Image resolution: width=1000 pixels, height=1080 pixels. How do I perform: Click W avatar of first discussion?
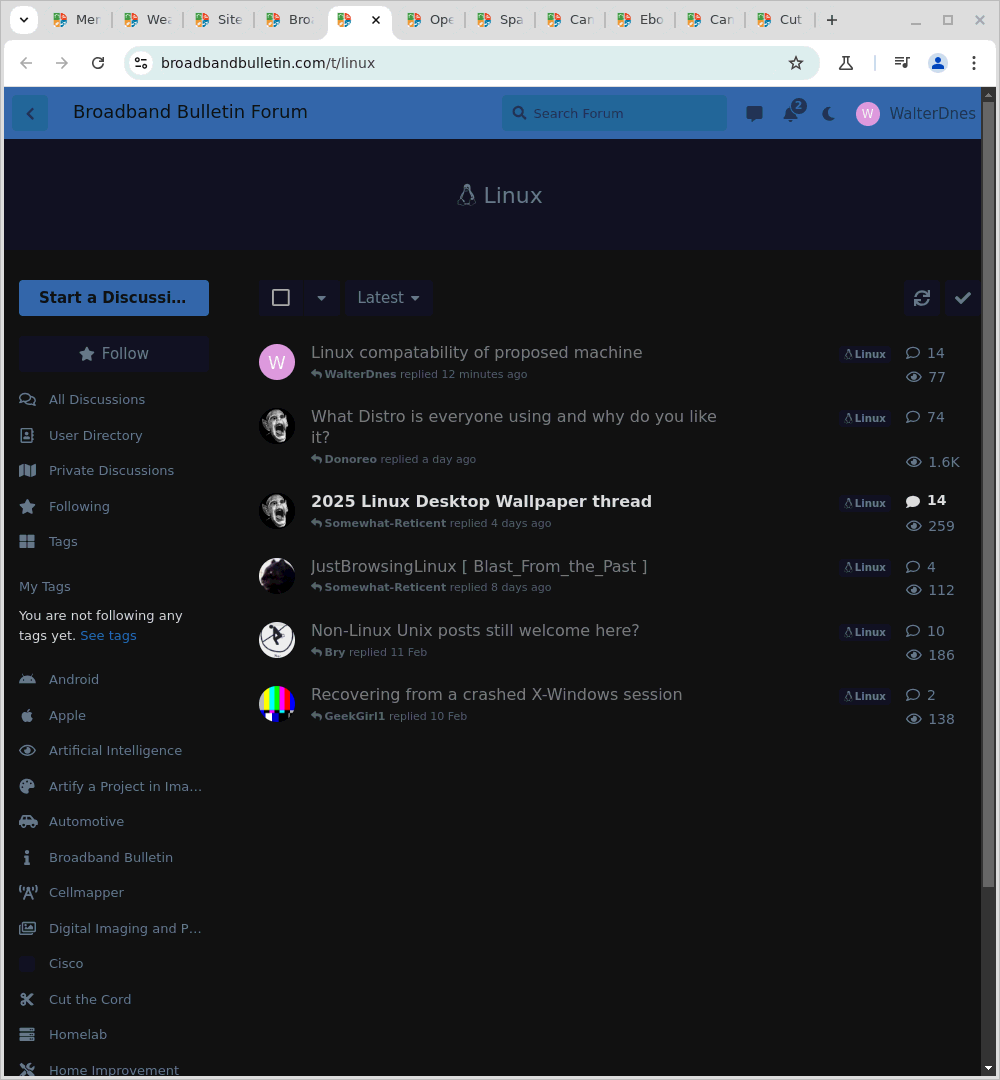pos(277,362)
